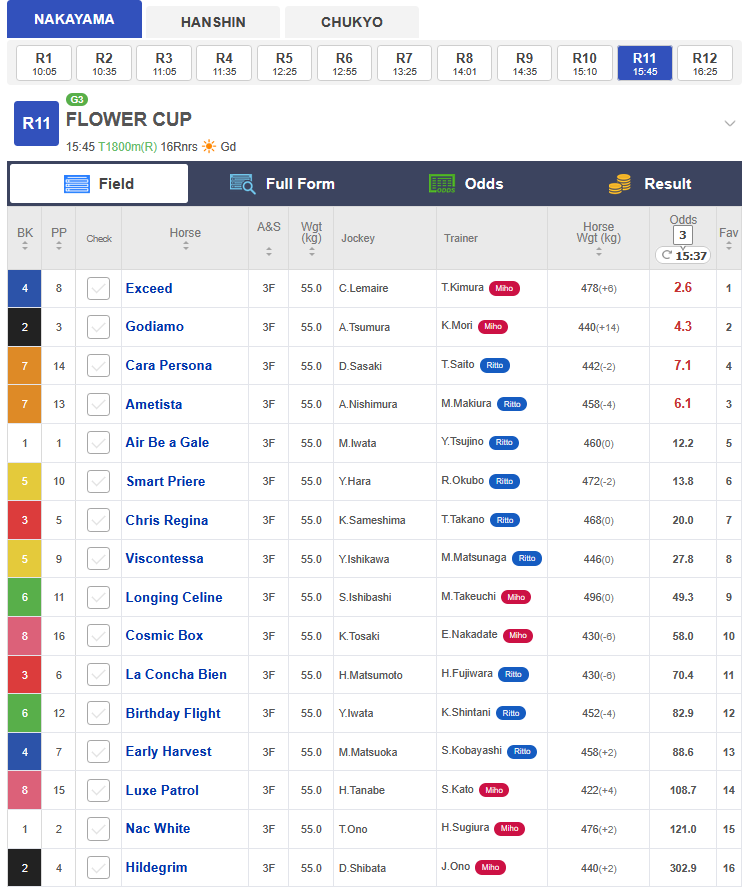
Task: Select race R1 at 10:05
Action: (44, 63)
